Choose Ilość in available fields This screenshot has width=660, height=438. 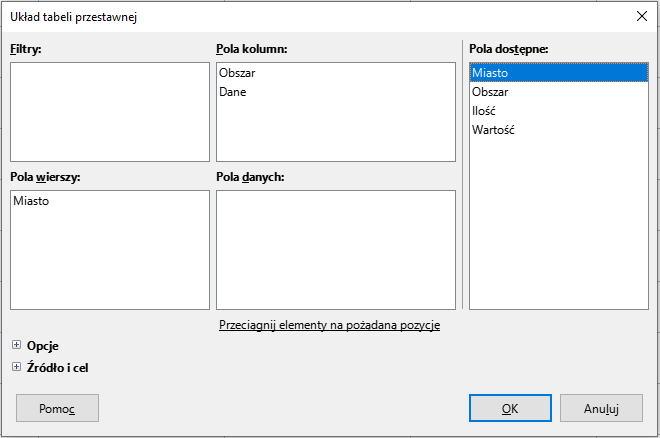[x=485, y=111]
